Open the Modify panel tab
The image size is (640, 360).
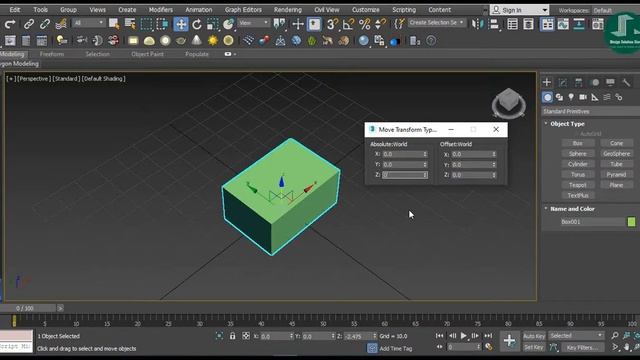562,82
